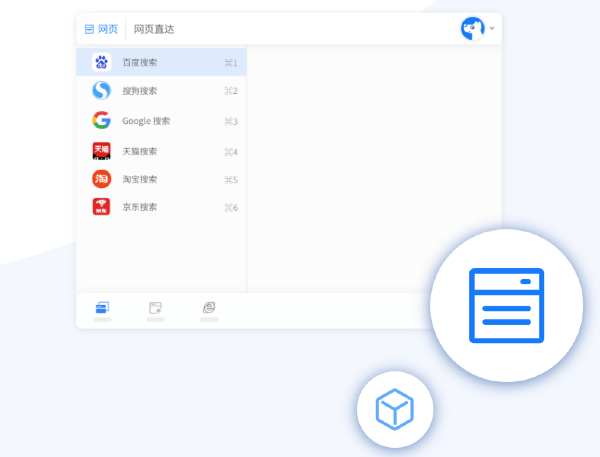Click the ⌘2 shortcut hint for 搜狗搜索
The height and width of the screenshot is (457, 600).
point(231,92)
